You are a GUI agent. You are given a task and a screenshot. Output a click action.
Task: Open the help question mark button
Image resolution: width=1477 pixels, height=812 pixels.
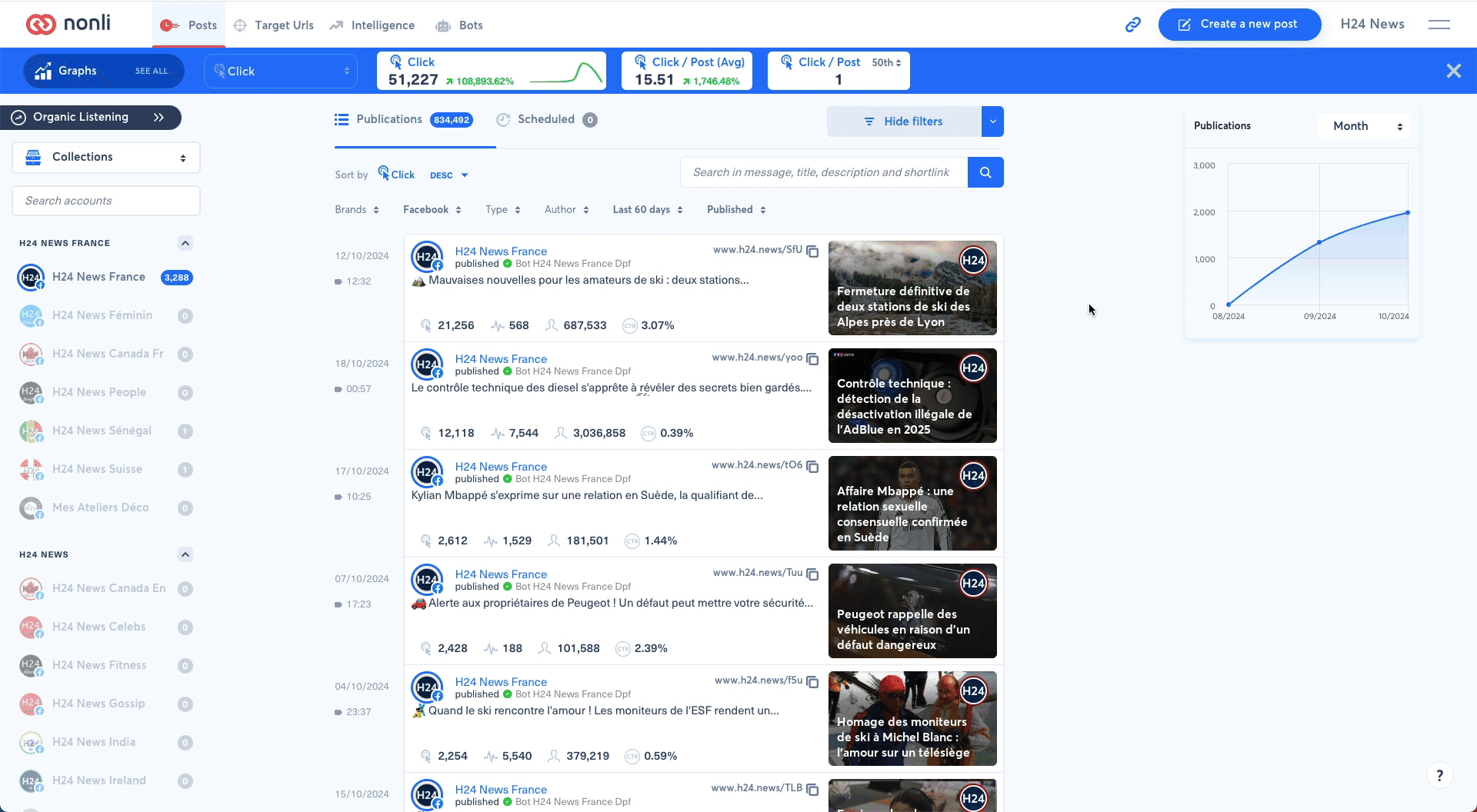[x=1439, y=775]
